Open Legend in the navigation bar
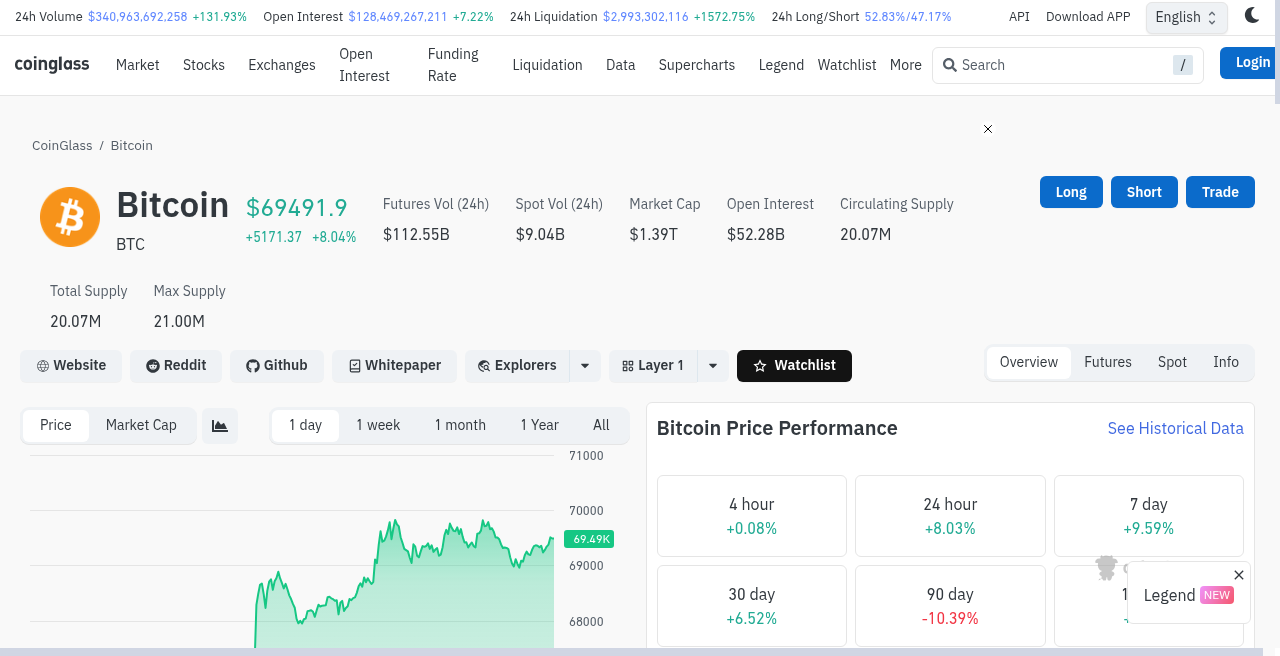 point(781,65)
